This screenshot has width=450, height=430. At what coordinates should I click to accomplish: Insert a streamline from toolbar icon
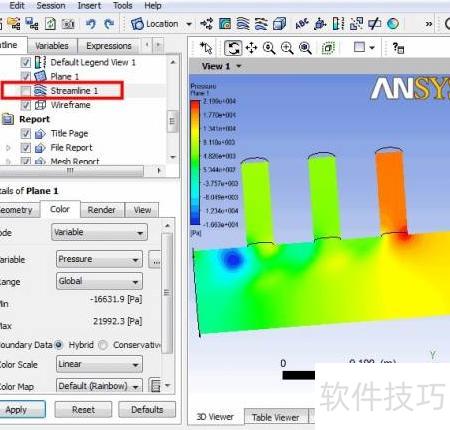click(243, 24)
